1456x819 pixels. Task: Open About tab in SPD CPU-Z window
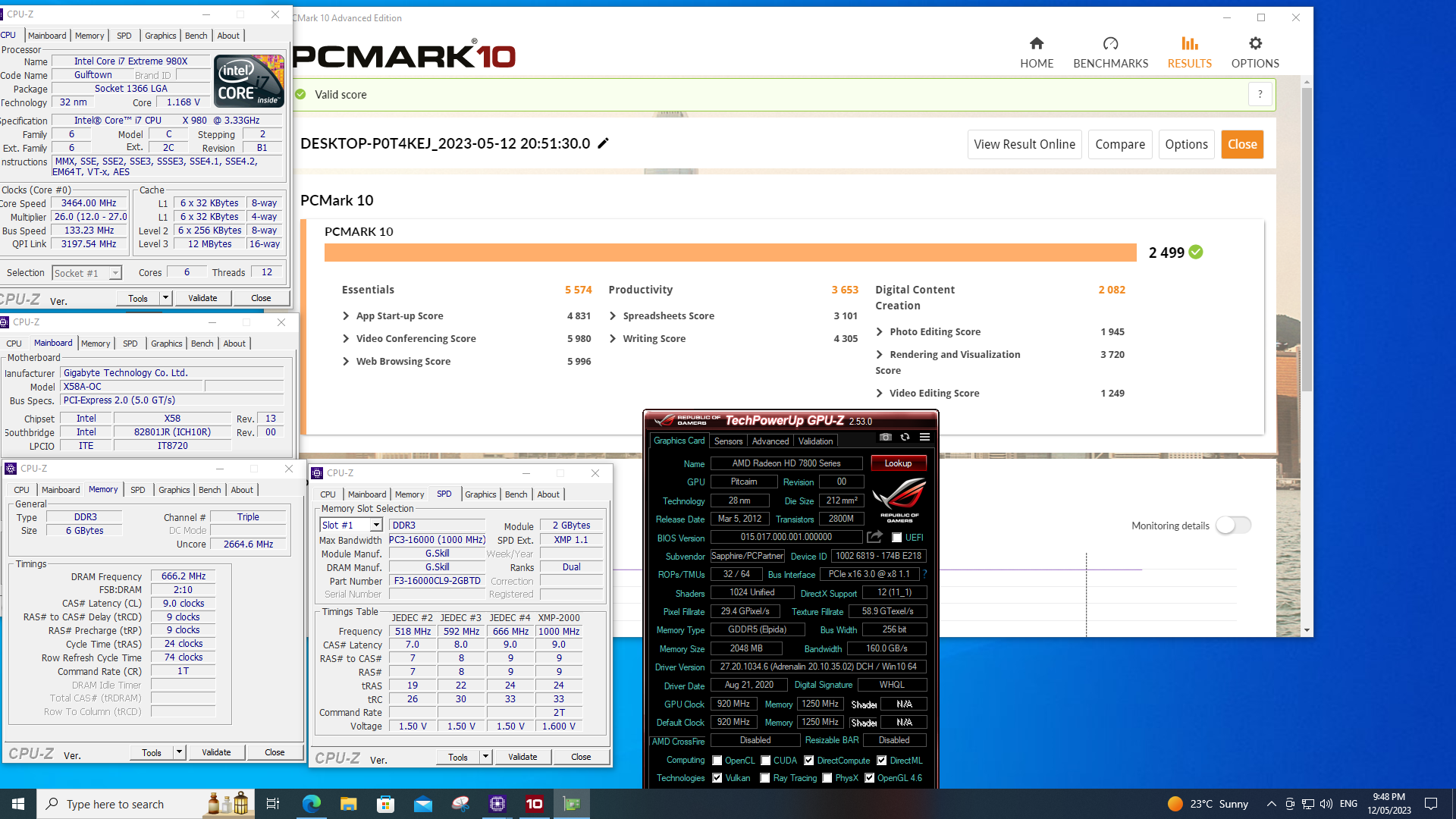point(548,494)
